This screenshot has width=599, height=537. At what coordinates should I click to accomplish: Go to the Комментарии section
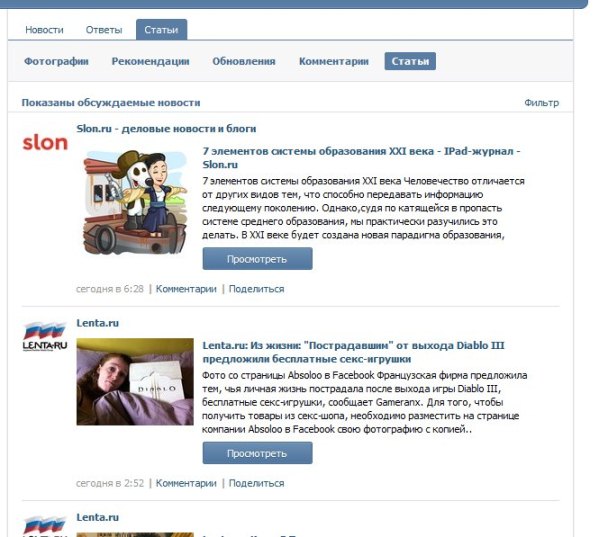(x=334, y=61)
